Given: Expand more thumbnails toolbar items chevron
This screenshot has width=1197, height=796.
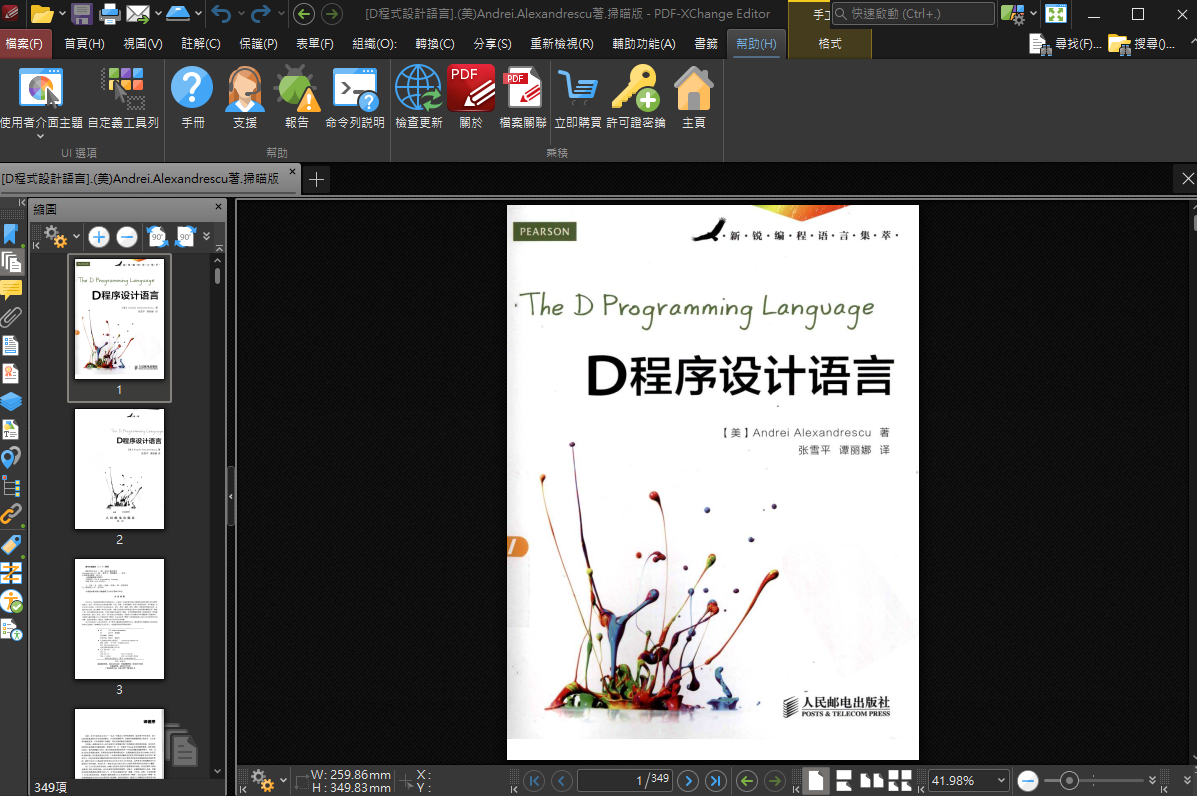Looking at the screenshot, I should tap(207, 237).
